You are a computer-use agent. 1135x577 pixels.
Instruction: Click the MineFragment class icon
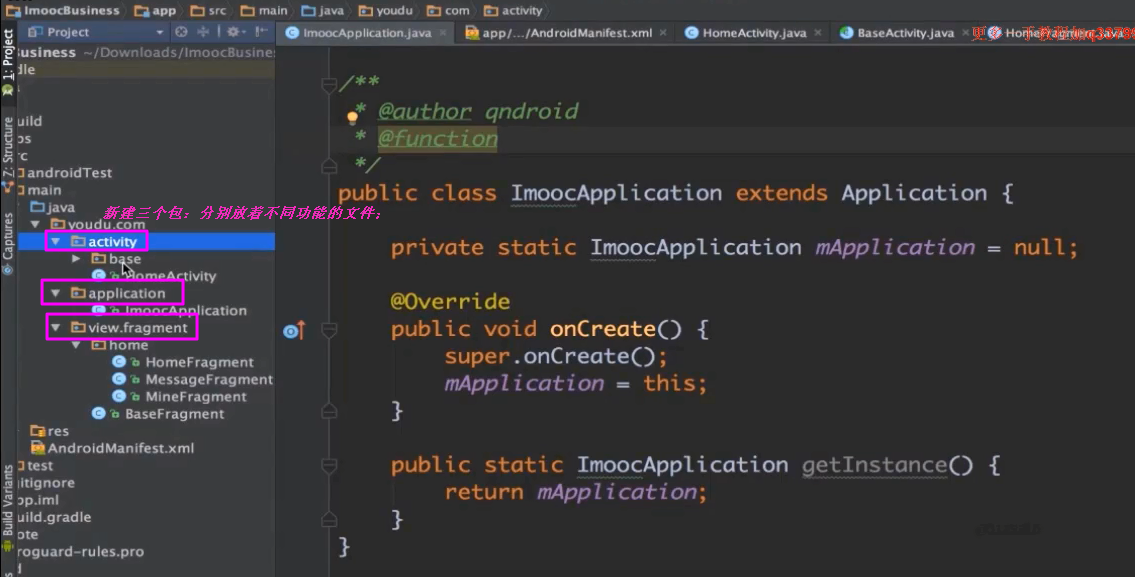click(x=119, y=397)
